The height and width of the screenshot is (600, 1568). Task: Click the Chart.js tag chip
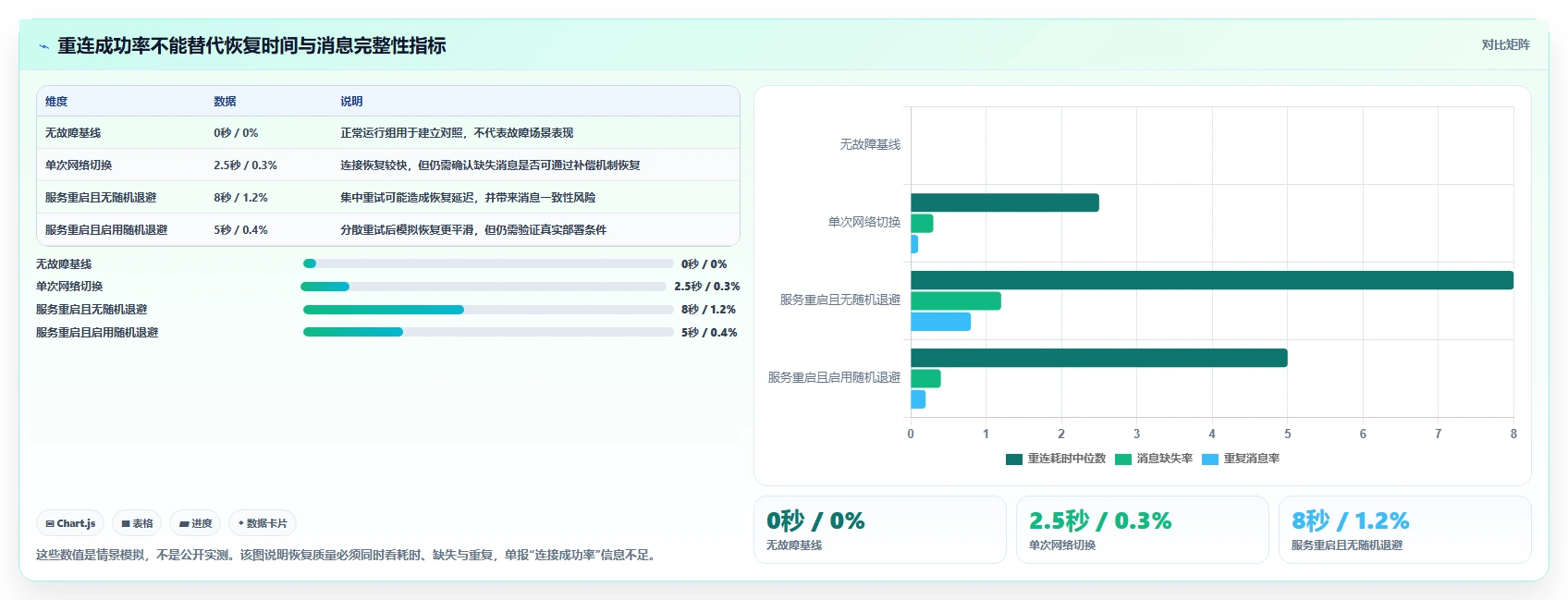click(70, 523)
